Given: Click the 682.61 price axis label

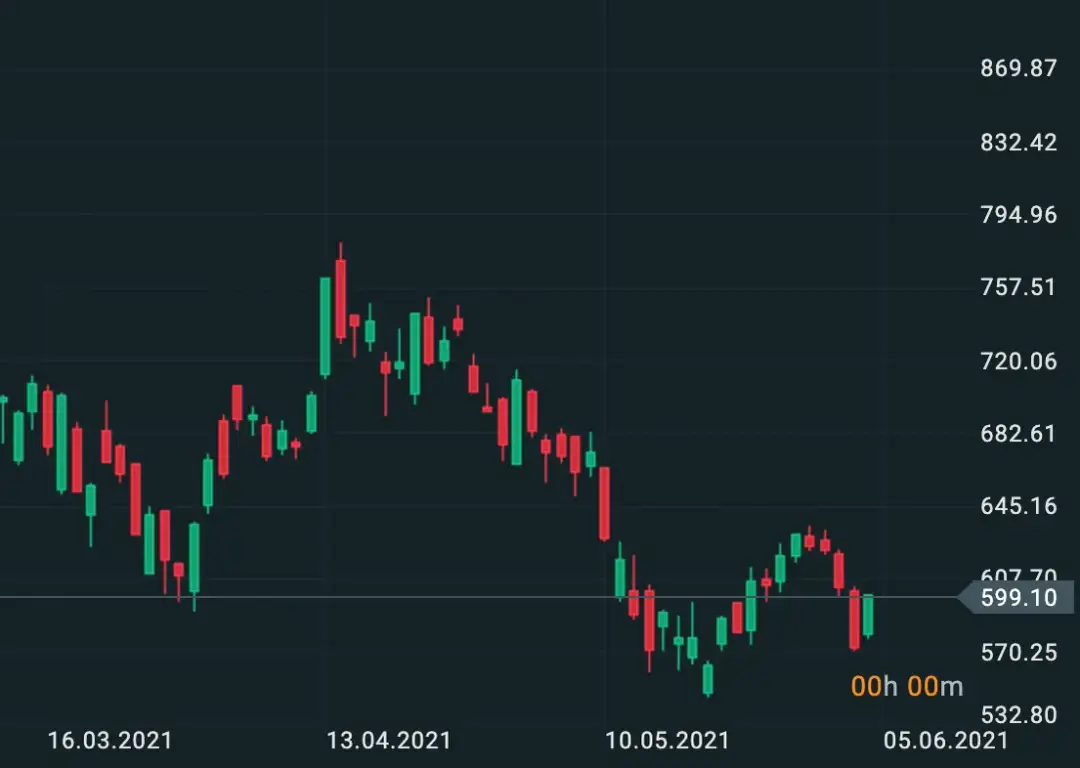Looking at the screenshot, I should [x=1019, y=434].
